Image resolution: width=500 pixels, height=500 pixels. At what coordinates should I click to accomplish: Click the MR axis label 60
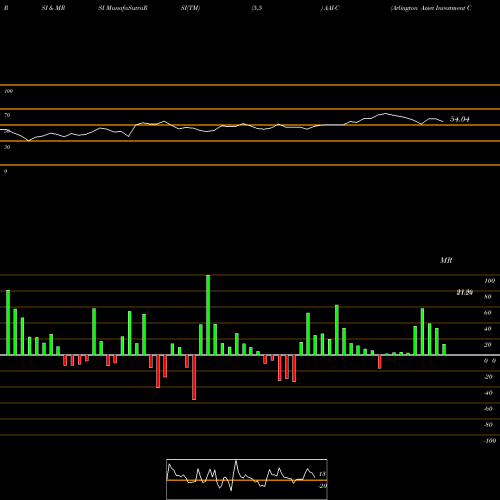pyautogui.click(x=488, y=313)
